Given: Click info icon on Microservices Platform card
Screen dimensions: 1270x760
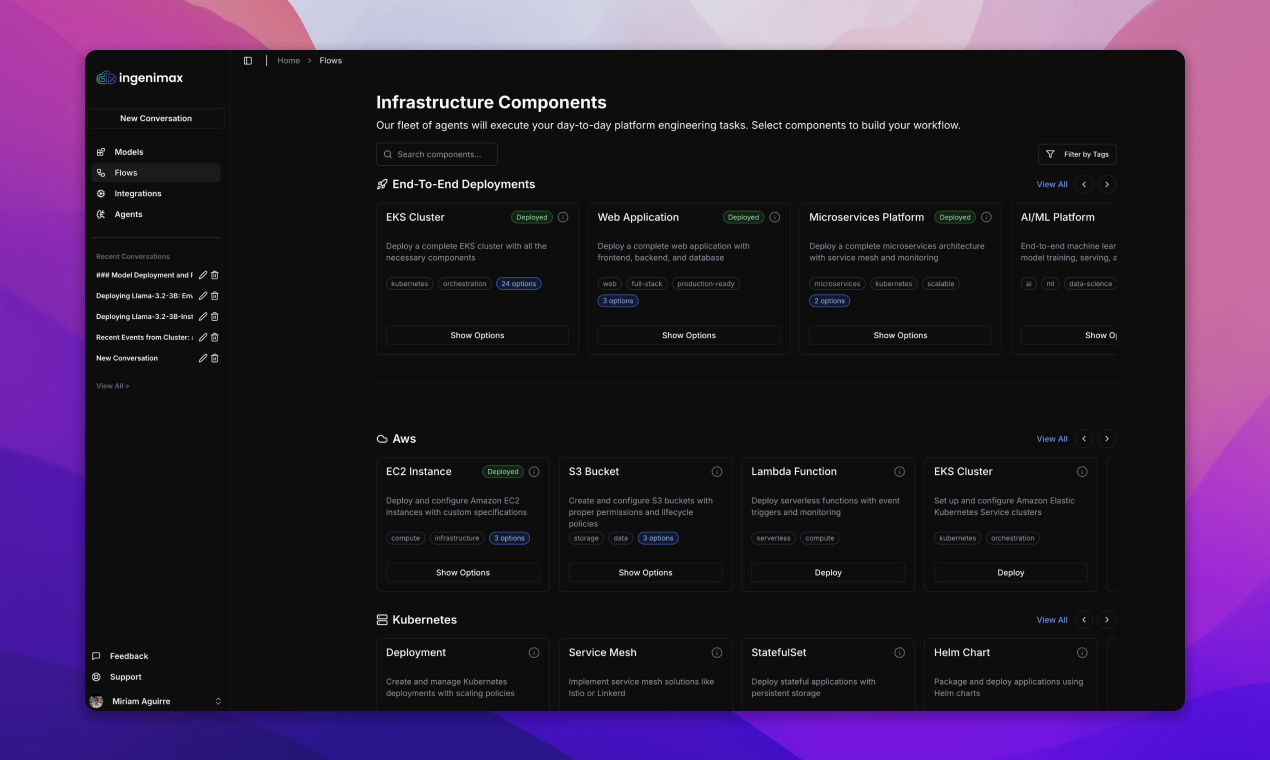Looking at the screenshot, I should coord(986,217).
